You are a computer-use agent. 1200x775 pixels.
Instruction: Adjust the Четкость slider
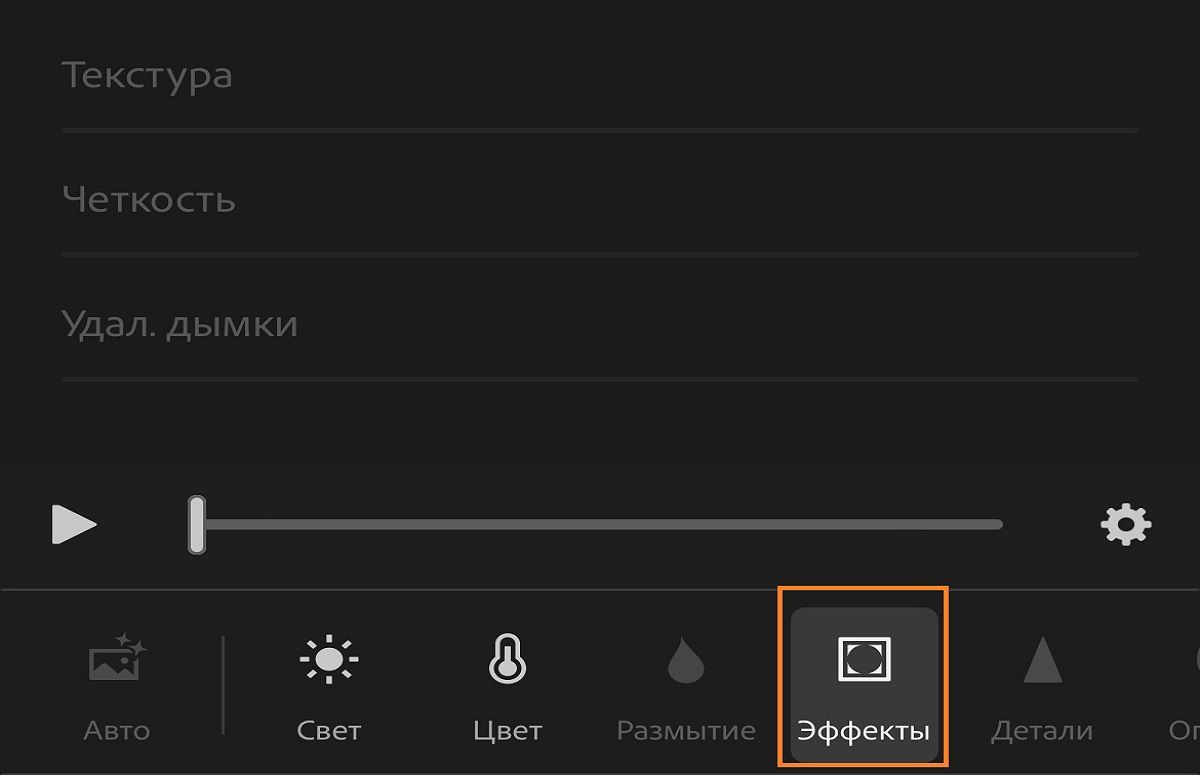click(x=600, y=253)
